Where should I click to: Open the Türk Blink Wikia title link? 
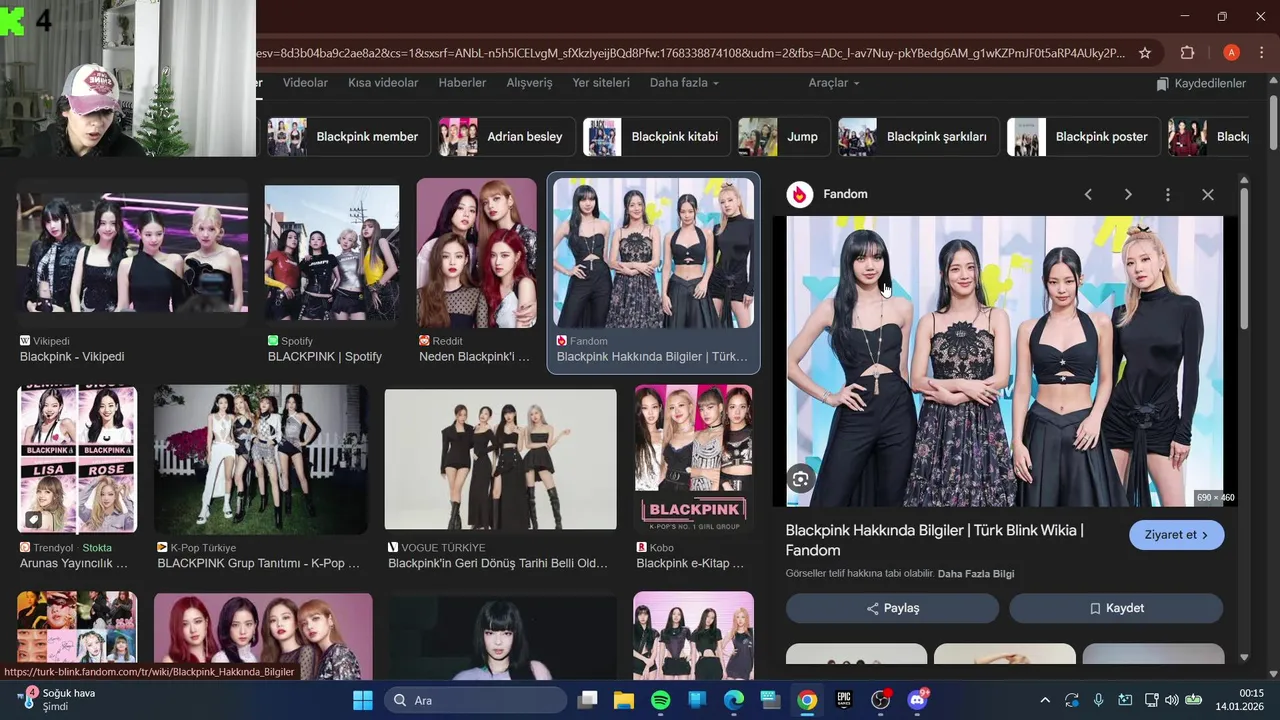(934, 540)
